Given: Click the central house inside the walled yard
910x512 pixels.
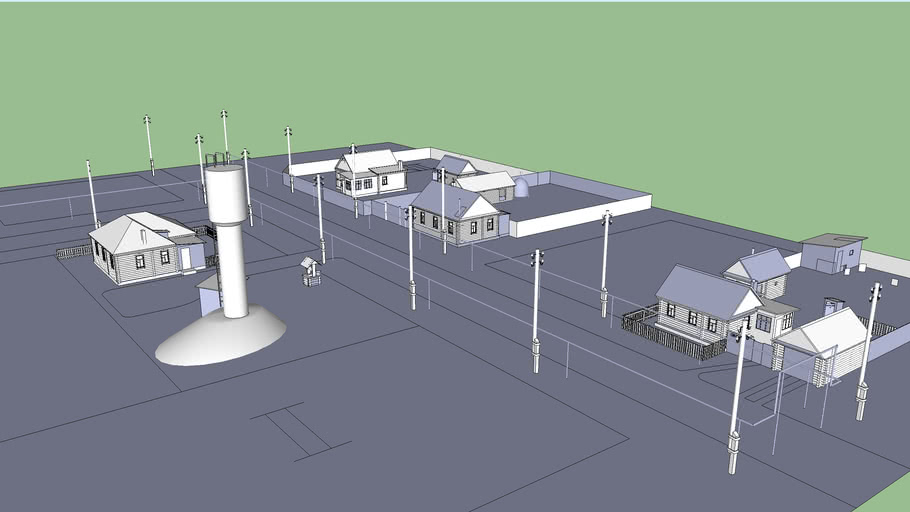Looking at the screenshot, I should click(455, 213).
